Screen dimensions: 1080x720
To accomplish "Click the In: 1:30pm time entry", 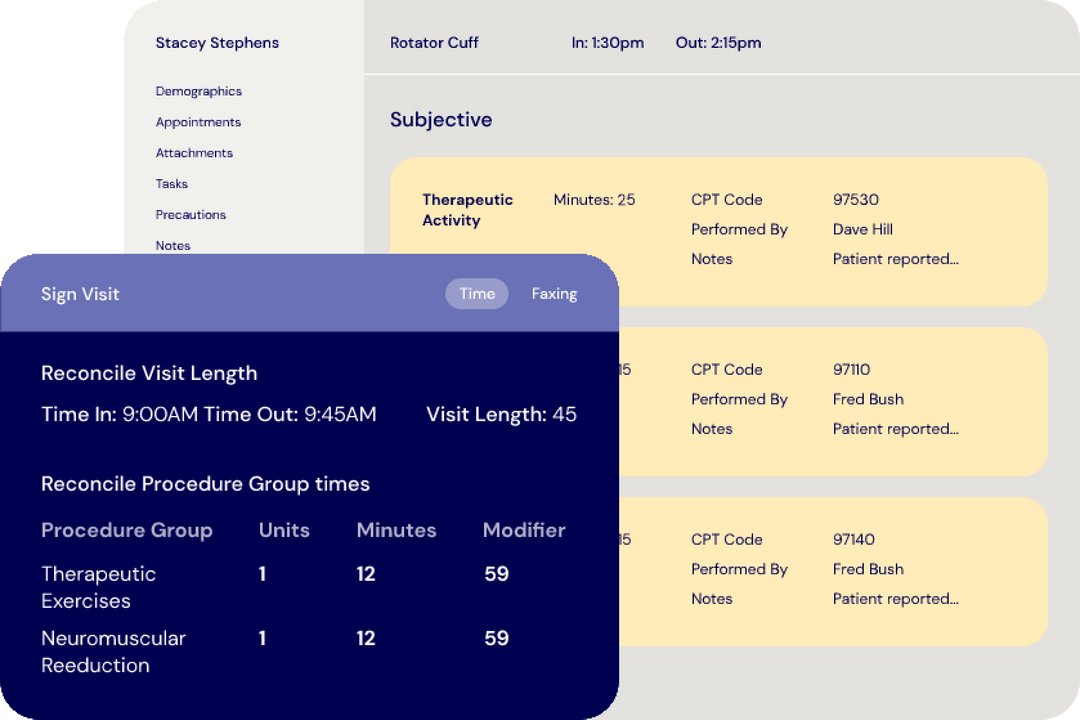I will click(x=608, y=42).
